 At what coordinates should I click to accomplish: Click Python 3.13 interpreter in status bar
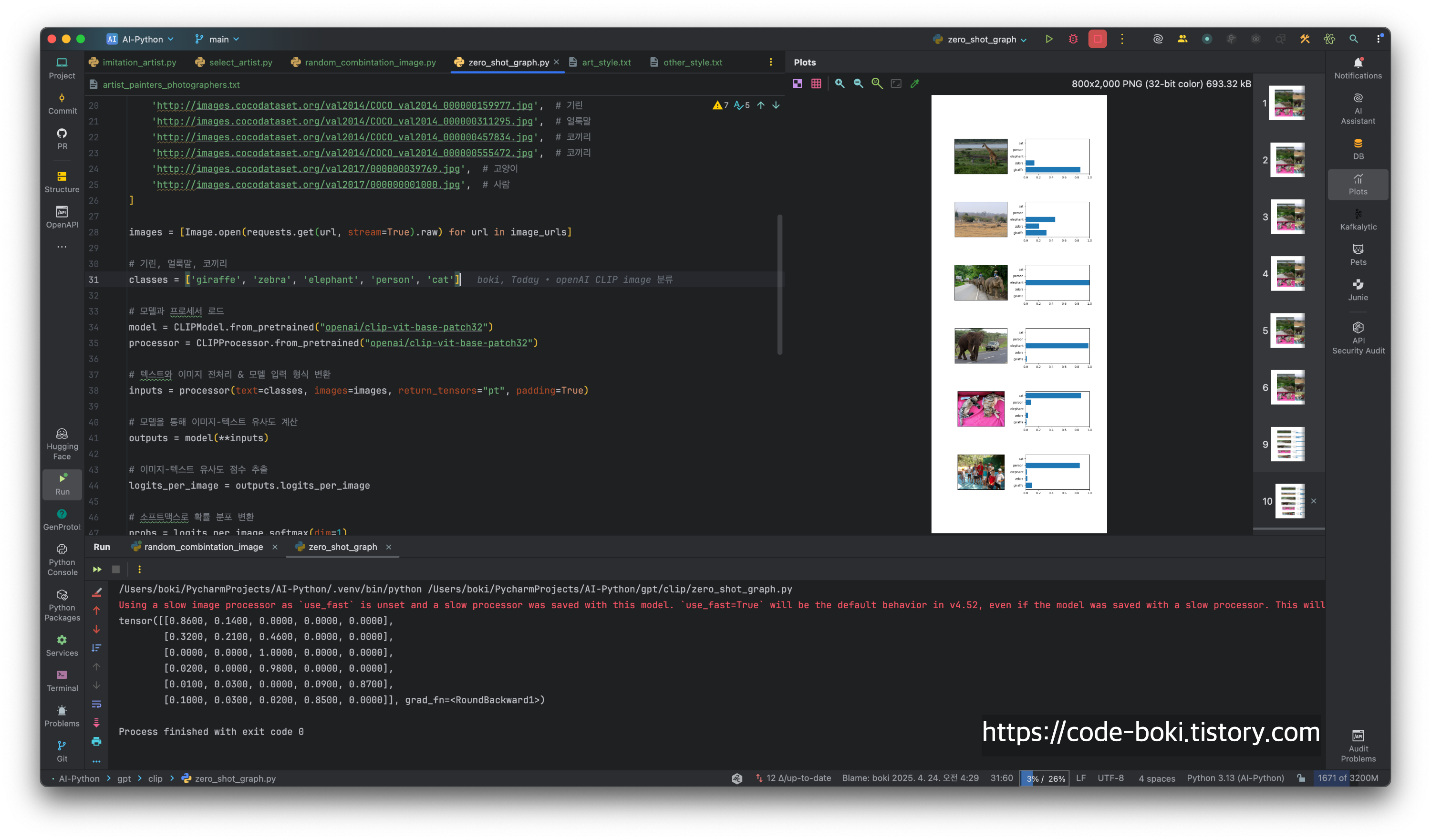pyautogui.click(x=1234, y=778)
